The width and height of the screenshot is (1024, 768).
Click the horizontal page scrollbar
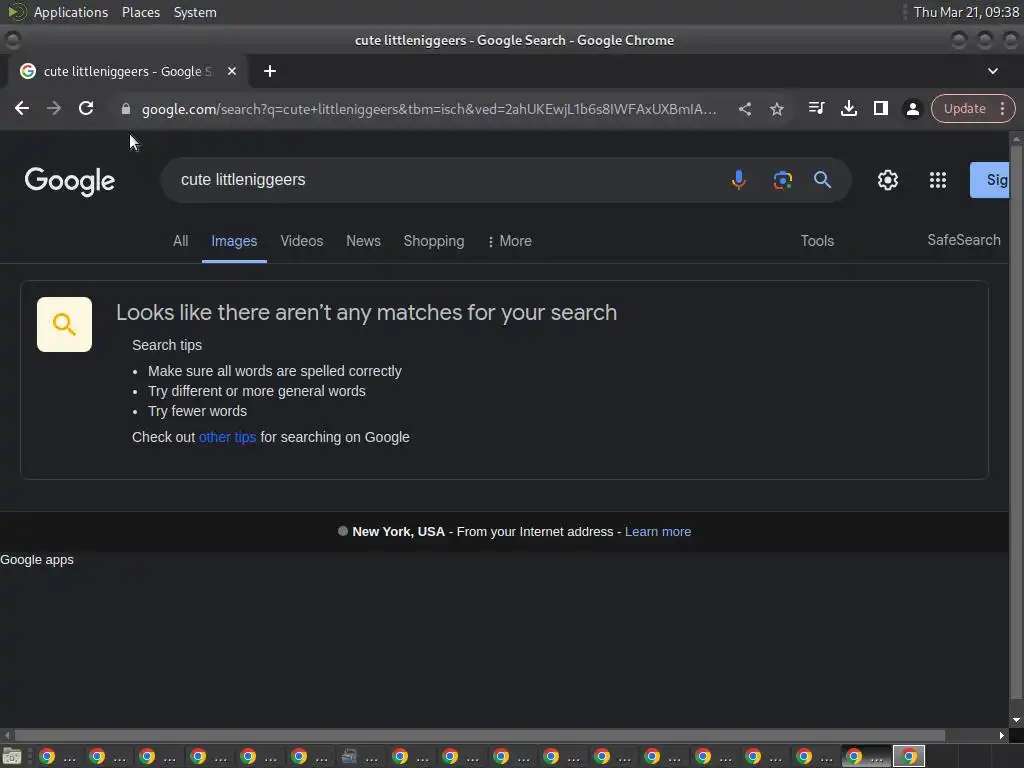[480, 735]
